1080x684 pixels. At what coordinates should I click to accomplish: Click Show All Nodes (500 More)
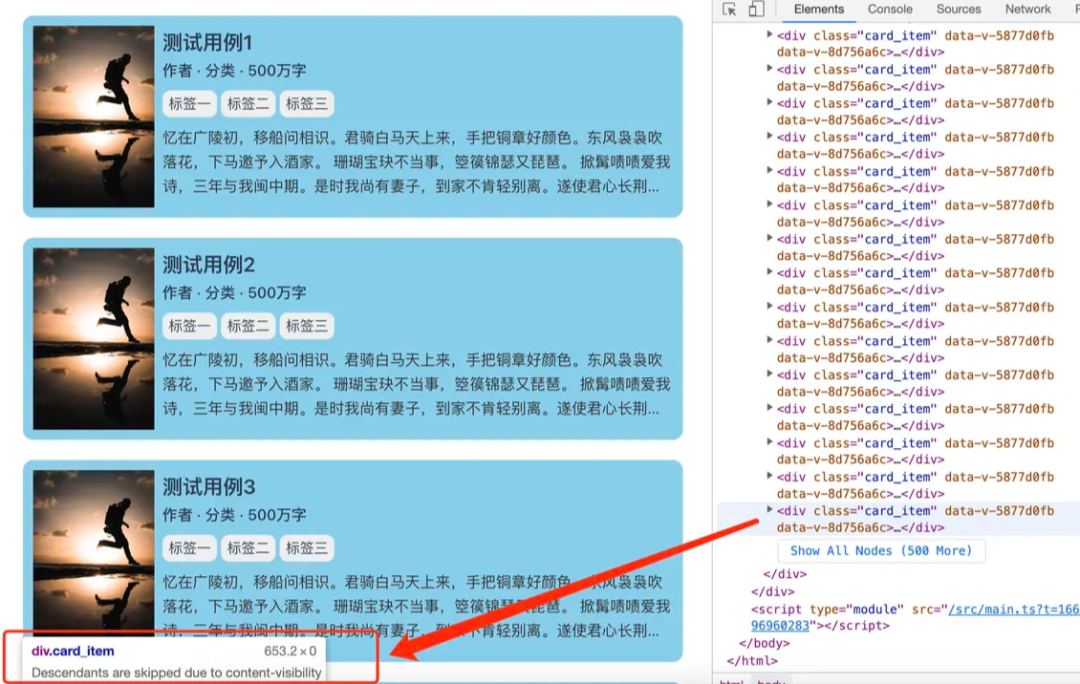[881, 550]
